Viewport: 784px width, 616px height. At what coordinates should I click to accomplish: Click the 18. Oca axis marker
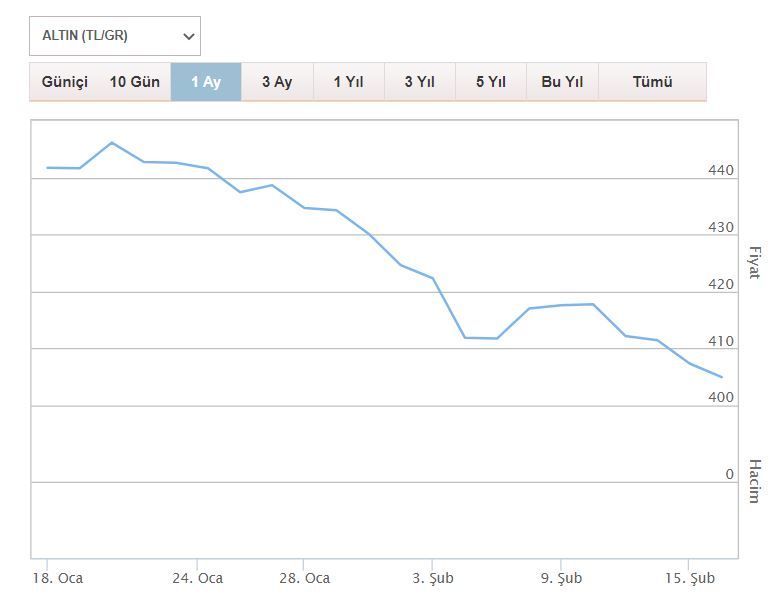coord(58,578)
